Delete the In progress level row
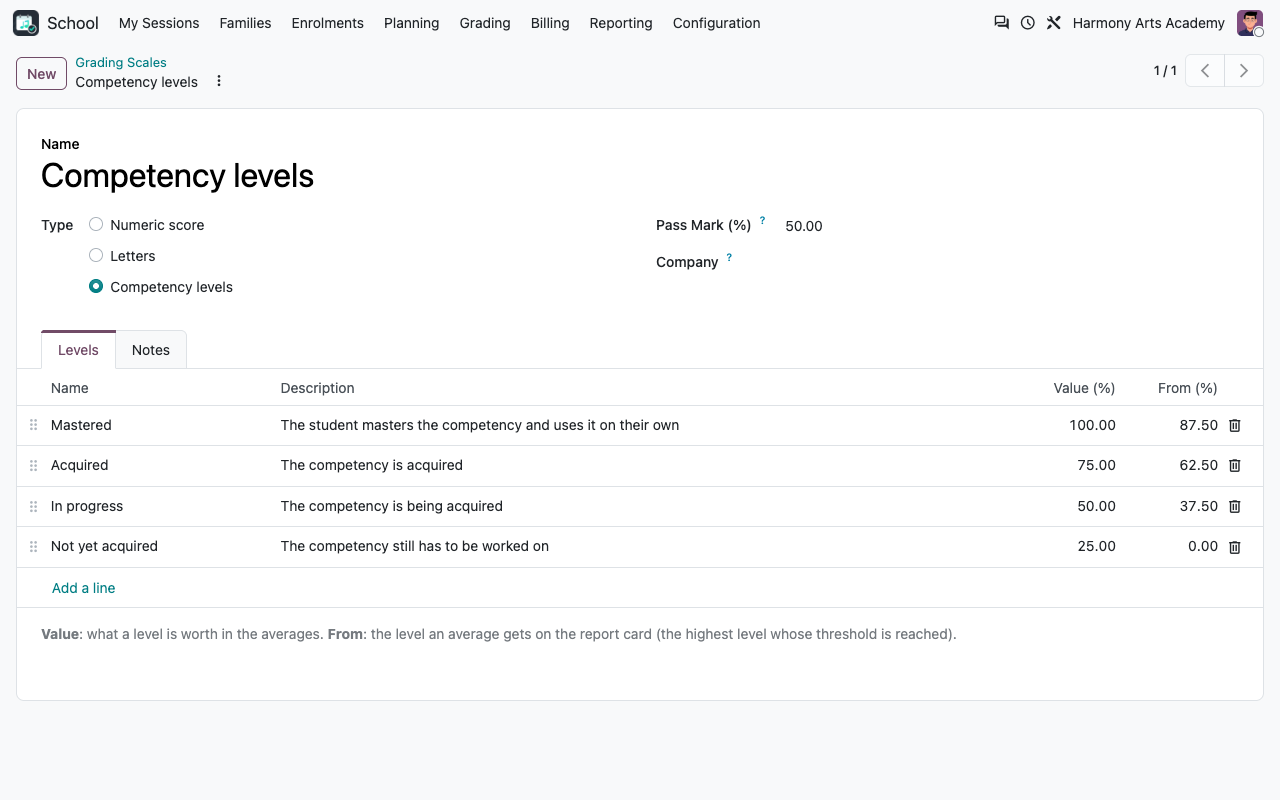 pos(1235,506)
